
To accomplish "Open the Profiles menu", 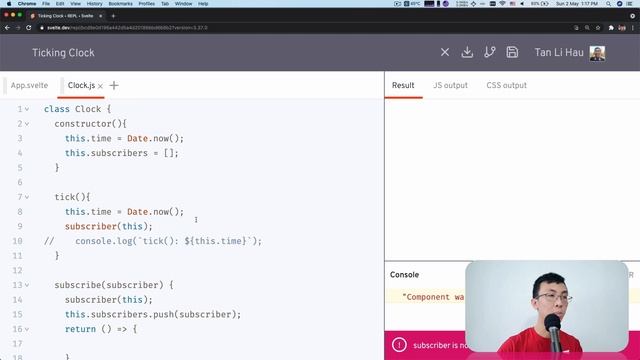I will 147,4.
